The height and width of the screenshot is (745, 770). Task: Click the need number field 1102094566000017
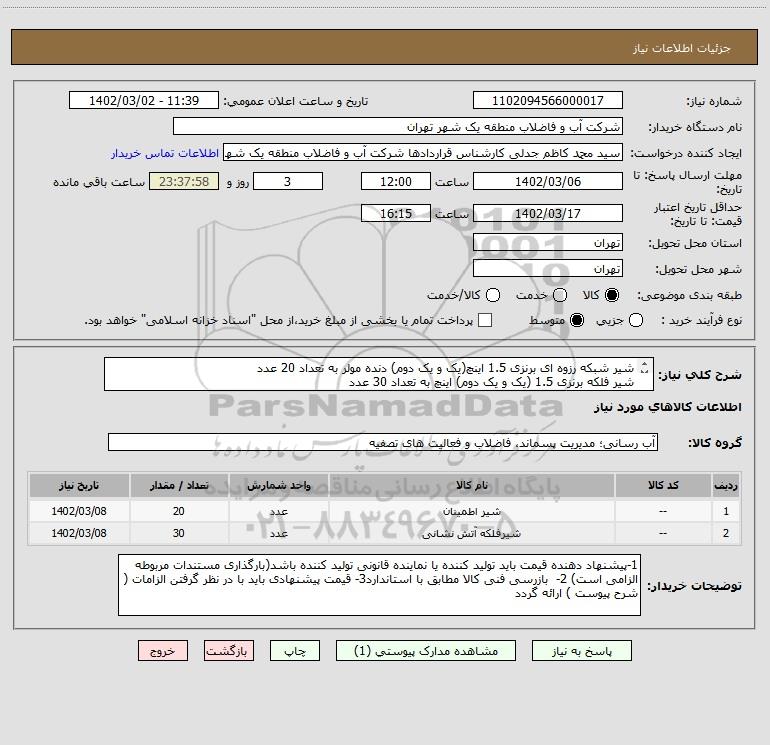click(x=548, y=100)
